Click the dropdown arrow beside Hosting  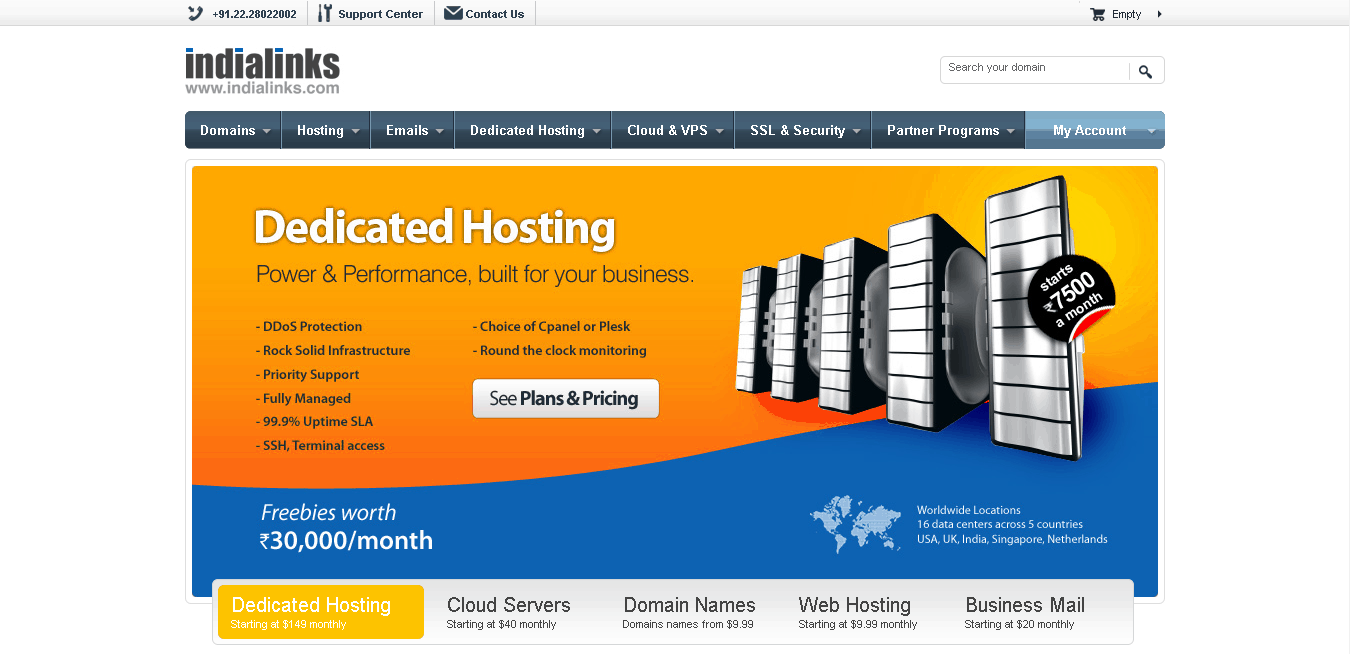pos(355,131)
